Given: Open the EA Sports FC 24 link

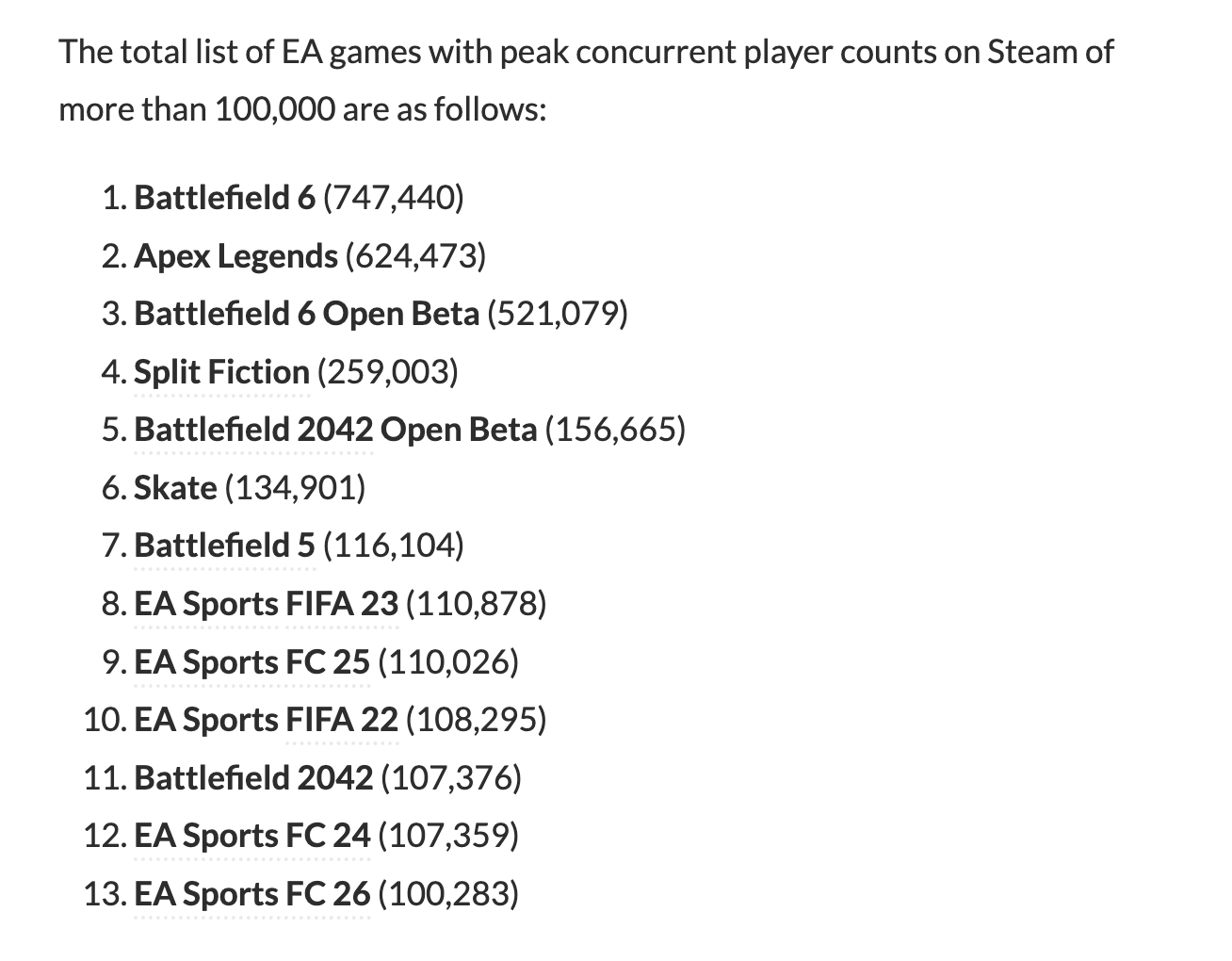Looking at the screenshot, I should 252,836.
